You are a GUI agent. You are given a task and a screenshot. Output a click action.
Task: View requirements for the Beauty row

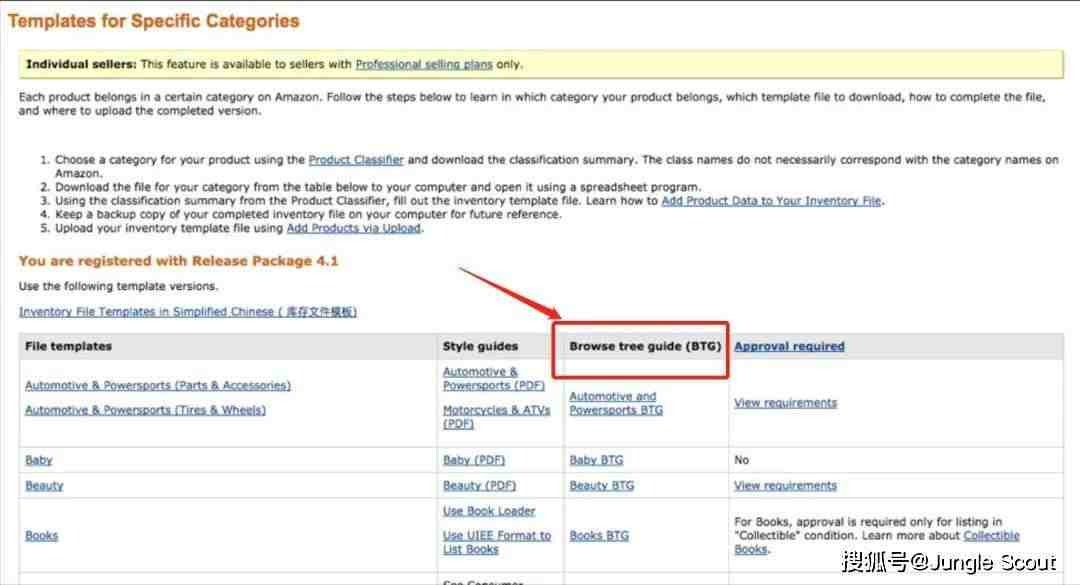[785, 486]
